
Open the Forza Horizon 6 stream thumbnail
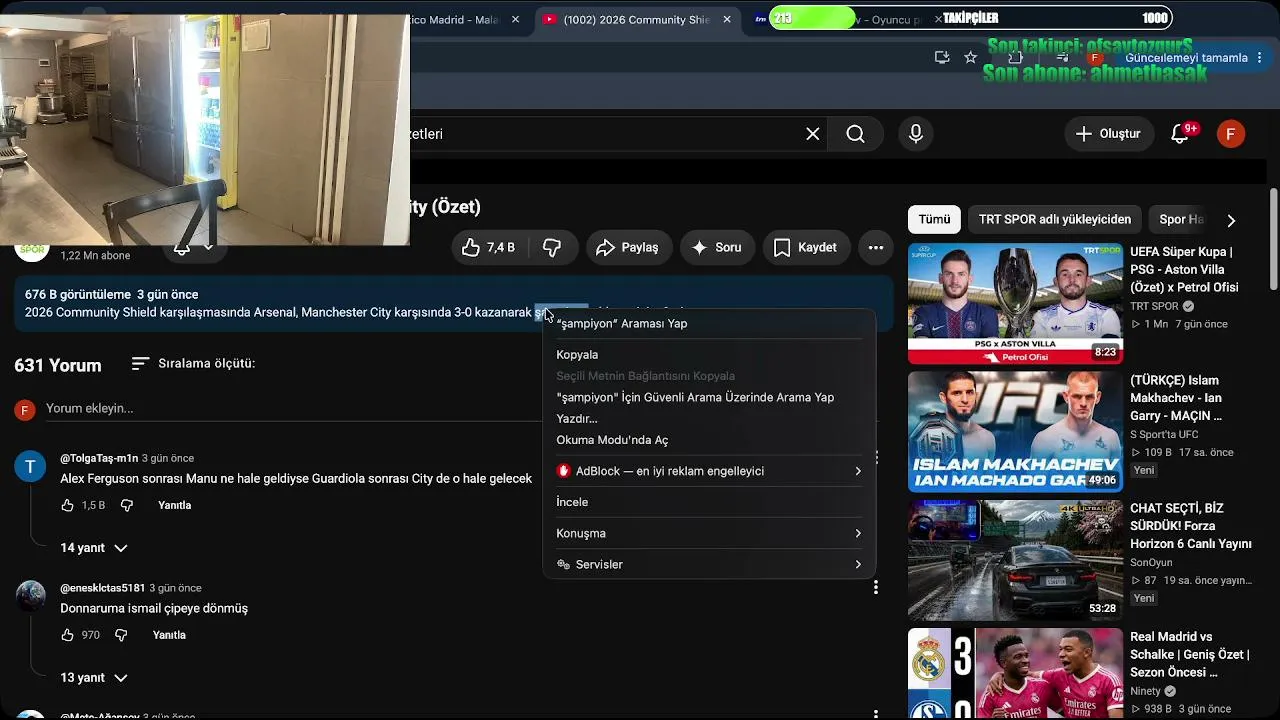coord(1015,560)
